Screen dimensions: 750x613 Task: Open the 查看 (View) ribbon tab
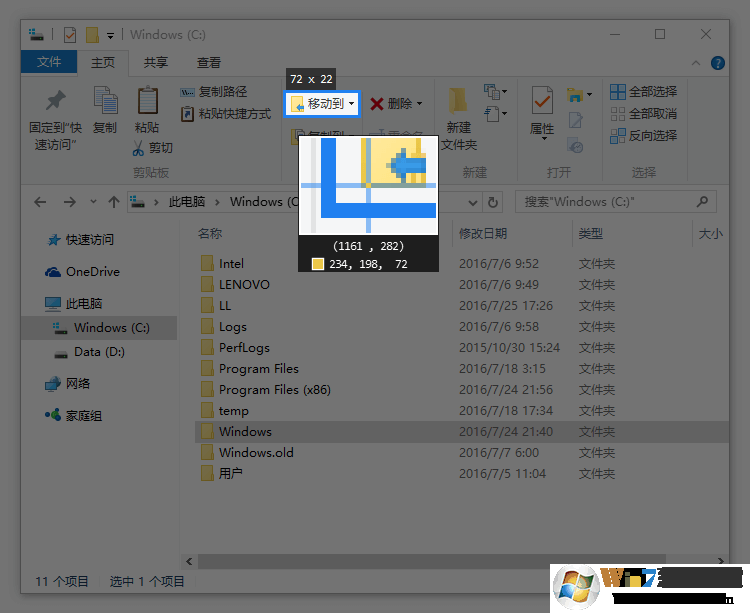click(x=208, y=62)
